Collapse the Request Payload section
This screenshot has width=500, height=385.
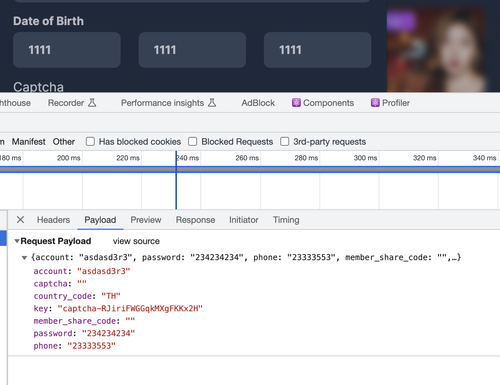tap(17, 241)
